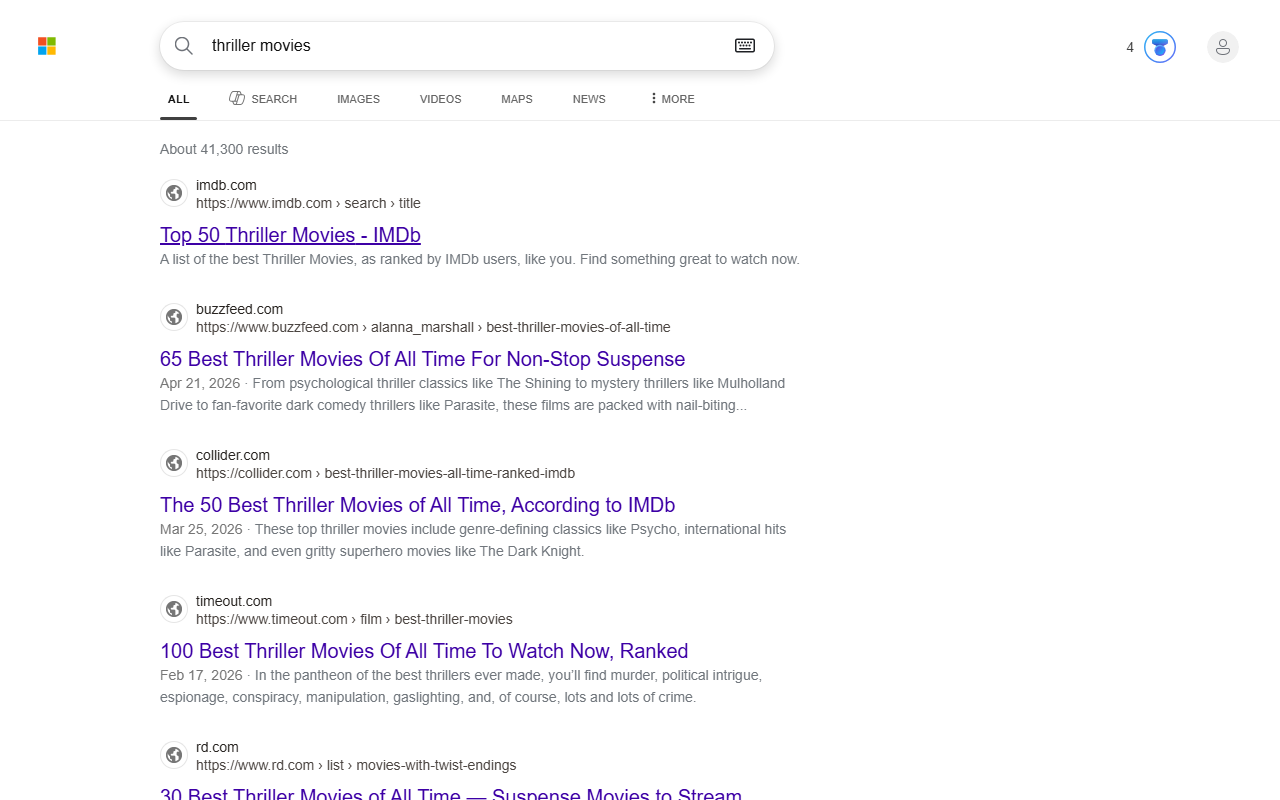Screen dimensions: 1280x800
Task: Open the Rewards medal icon
Action: 1160,47
